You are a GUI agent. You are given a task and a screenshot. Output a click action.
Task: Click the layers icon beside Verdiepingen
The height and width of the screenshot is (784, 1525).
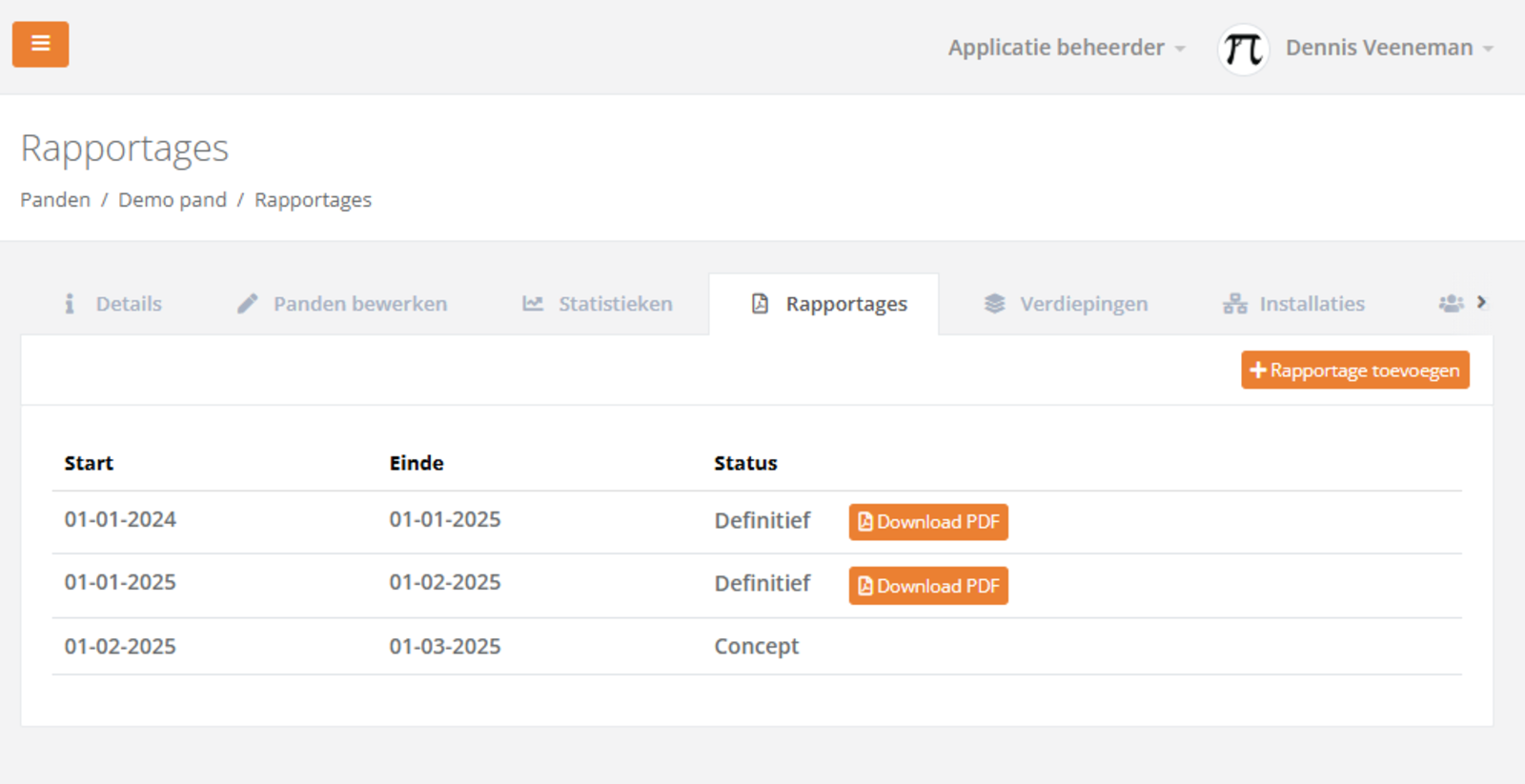(994, 304)
